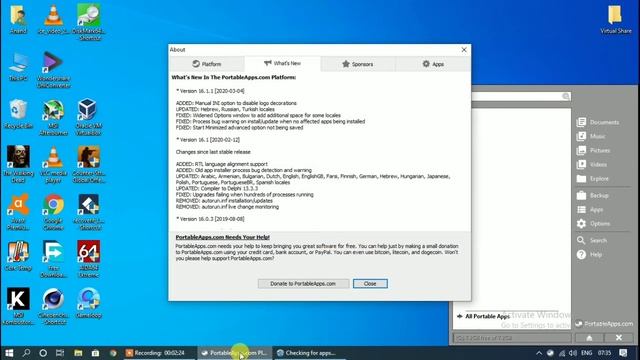Switch to the Platform tab
Image resolution: width=640 pixels, height=360 pixels.
207,64
